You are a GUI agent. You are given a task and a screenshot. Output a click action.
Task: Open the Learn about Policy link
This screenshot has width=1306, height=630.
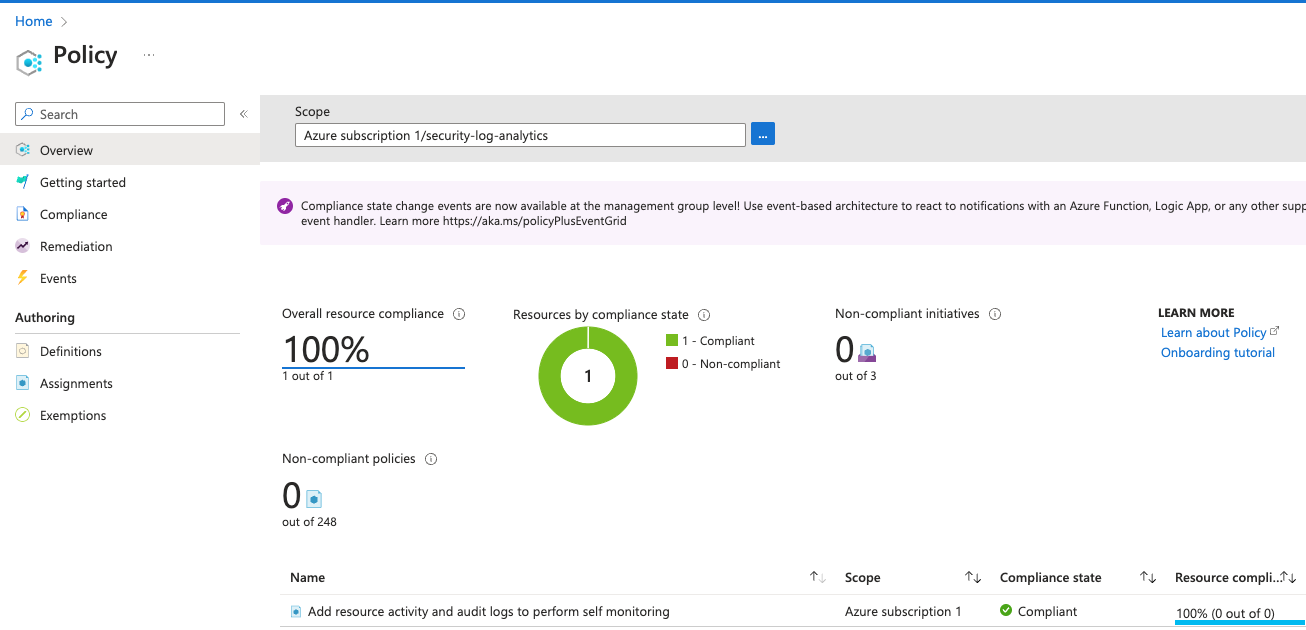pos(1213,333)
